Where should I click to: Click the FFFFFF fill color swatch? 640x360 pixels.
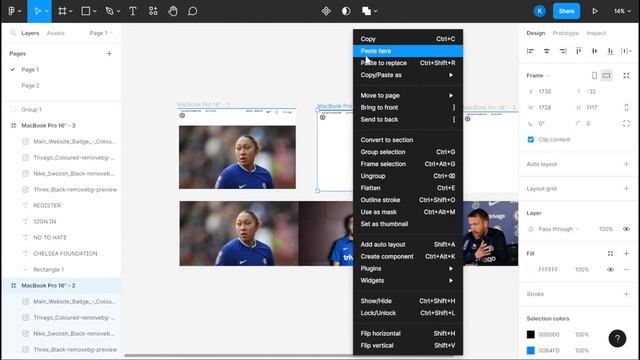(x=531, y=269)
